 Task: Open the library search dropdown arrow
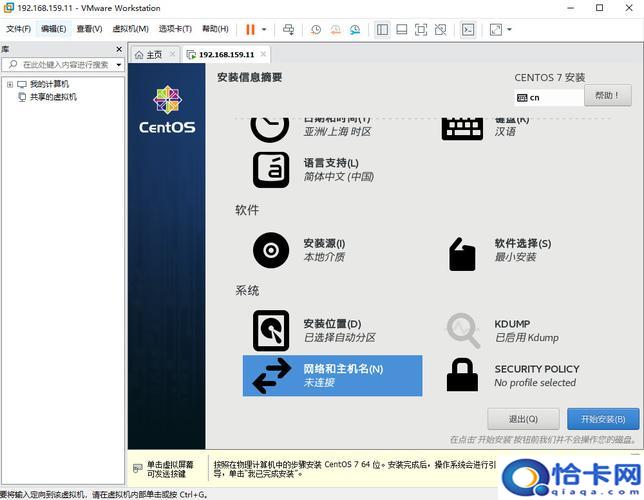pyautogui.click(x=119, y=65)
